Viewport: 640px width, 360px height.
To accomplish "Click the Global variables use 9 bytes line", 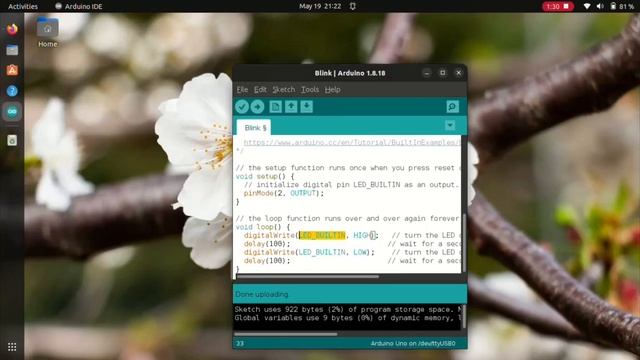I will coord(348,318).
